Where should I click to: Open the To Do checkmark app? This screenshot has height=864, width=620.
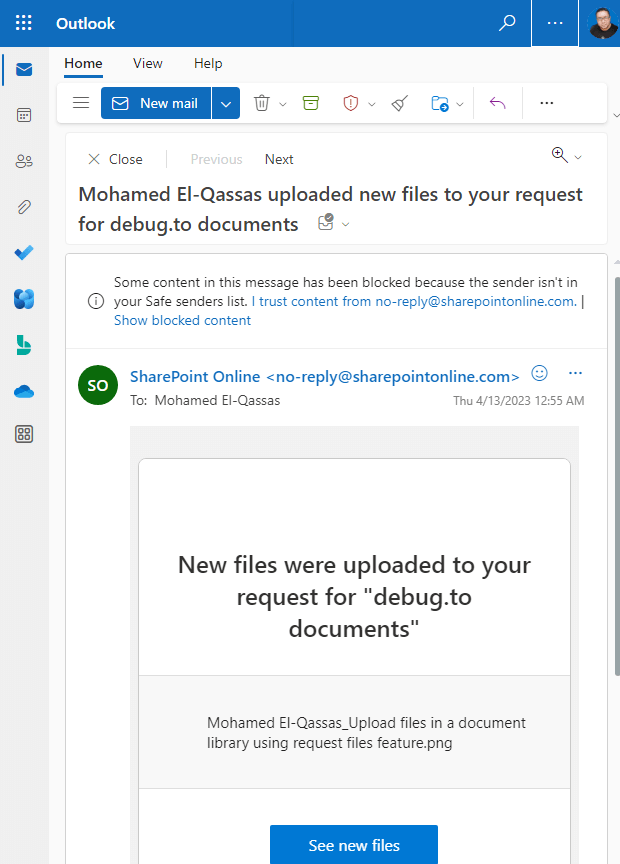click(24, 252)
